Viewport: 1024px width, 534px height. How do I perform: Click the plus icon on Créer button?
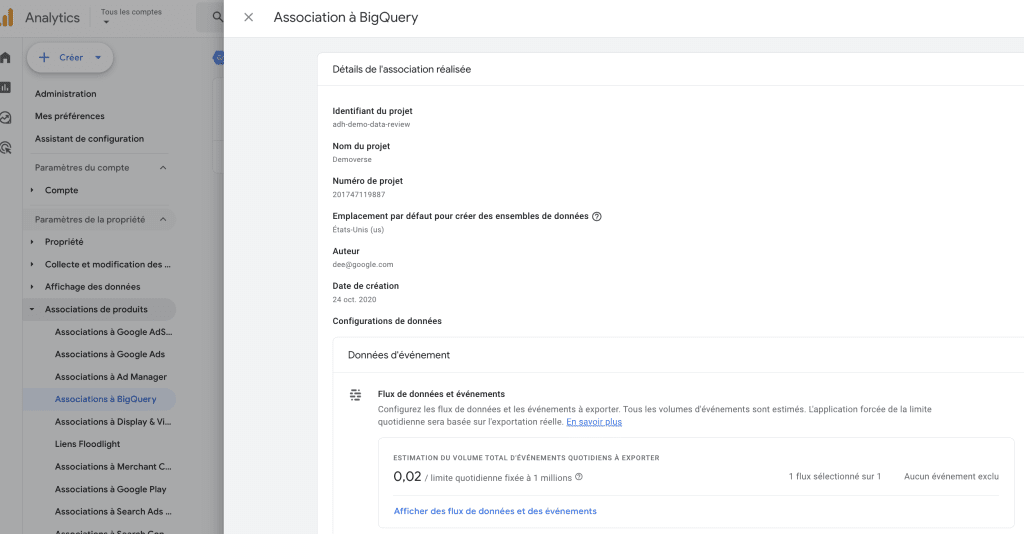44,57
